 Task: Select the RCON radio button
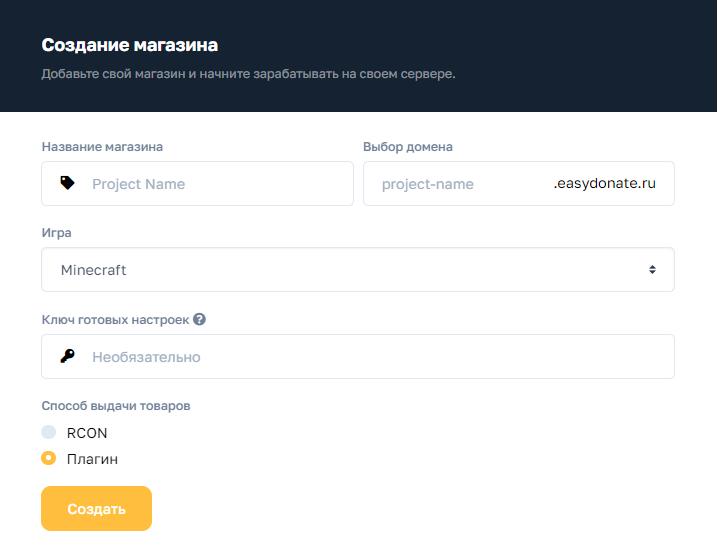click(48, 432)
